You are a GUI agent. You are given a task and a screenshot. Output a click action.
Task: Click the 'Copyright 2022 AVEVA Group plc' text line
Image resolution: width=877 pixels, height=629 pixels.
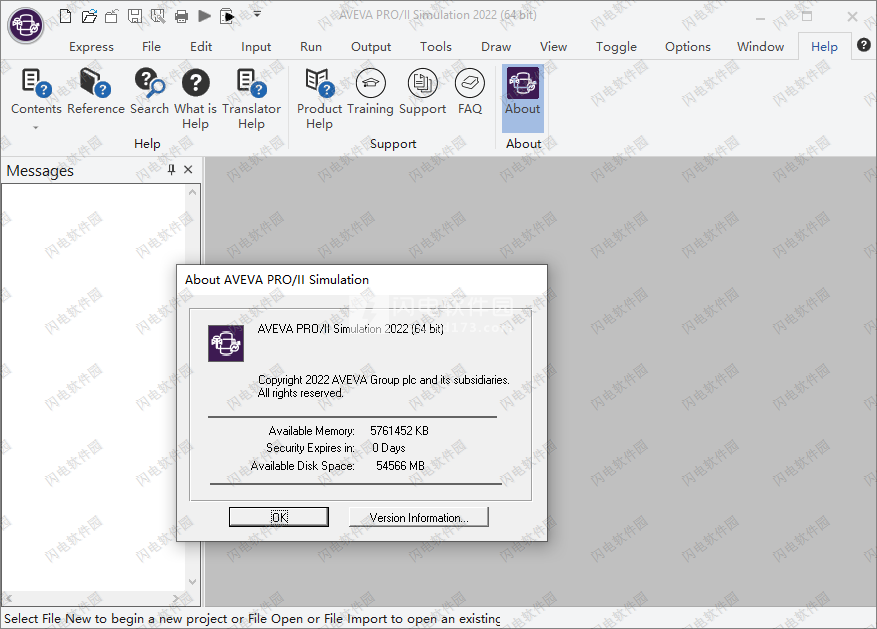384,380
